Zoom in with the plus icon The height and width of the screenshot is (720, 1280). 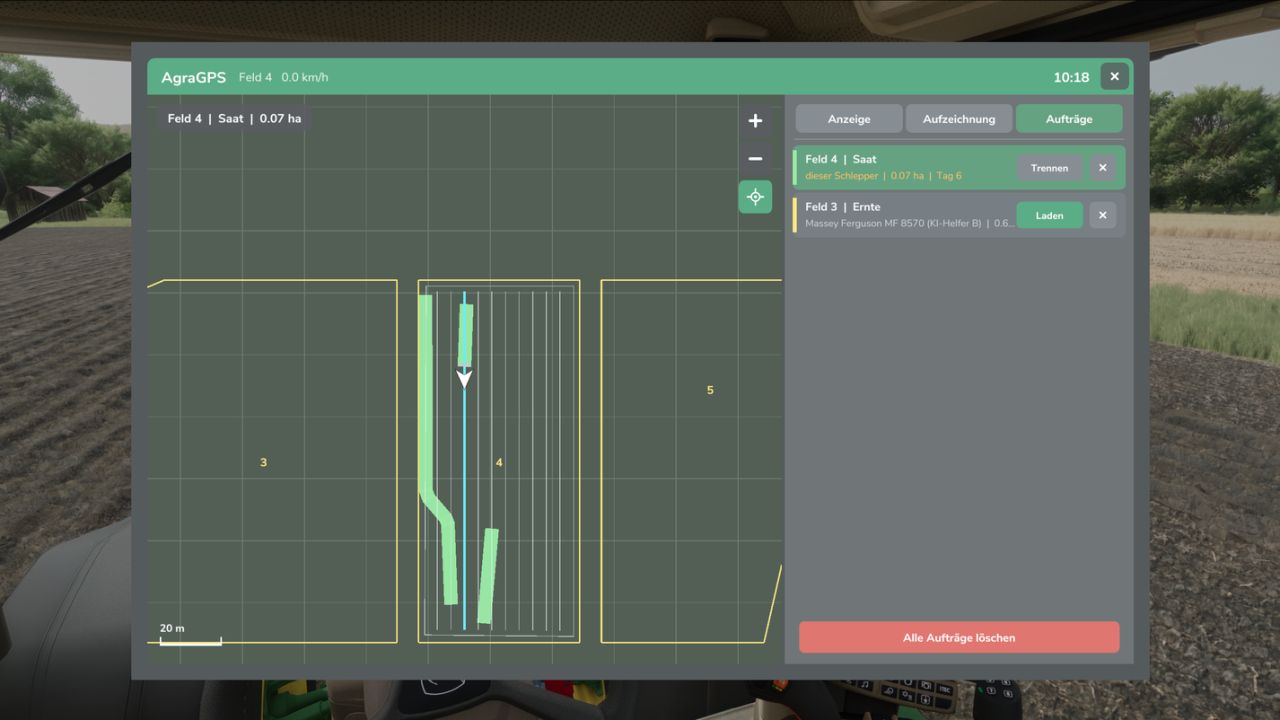click(755, 121)
